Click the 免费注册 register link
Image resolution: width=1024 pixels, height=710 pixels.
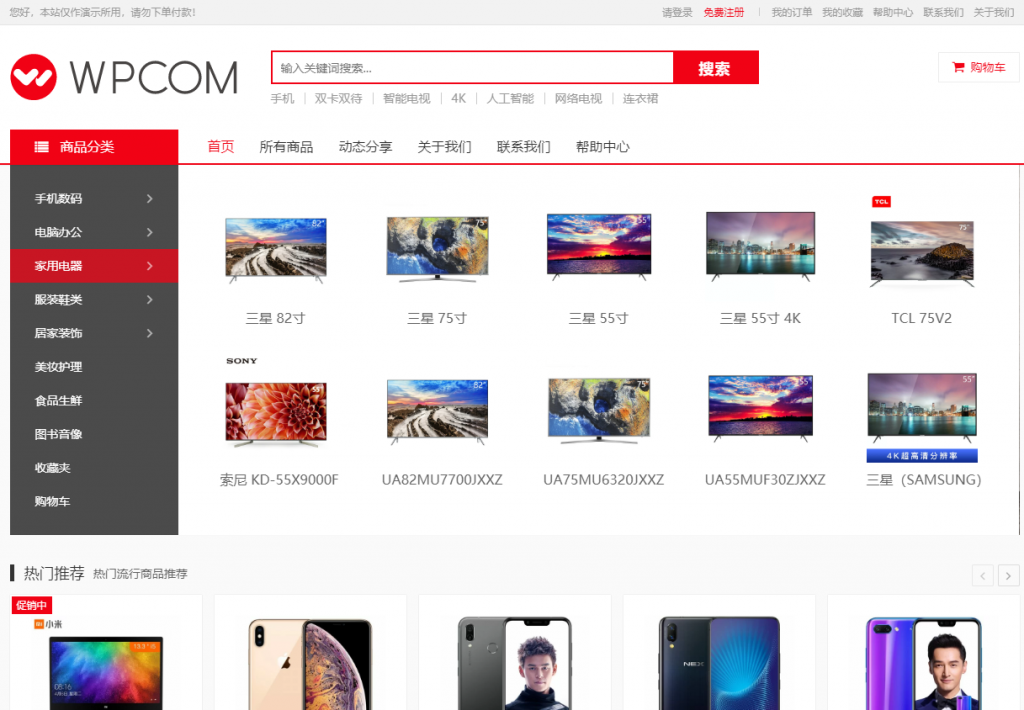click(724, 12)
